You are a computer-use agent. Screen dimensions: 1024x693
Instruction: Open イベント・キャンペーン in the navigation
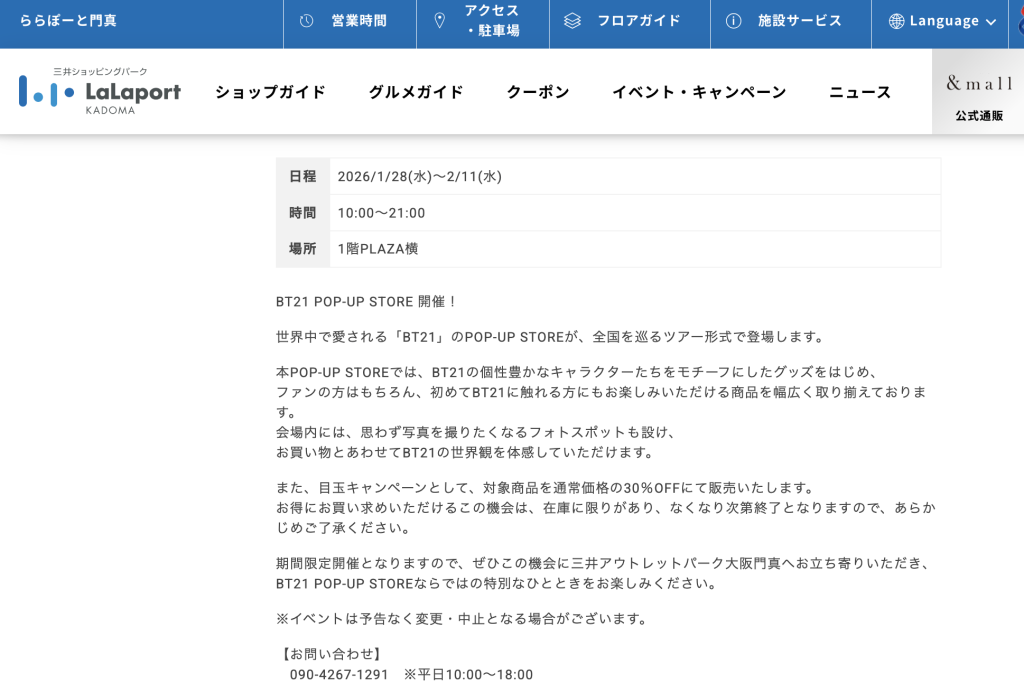tap(699, 92)
